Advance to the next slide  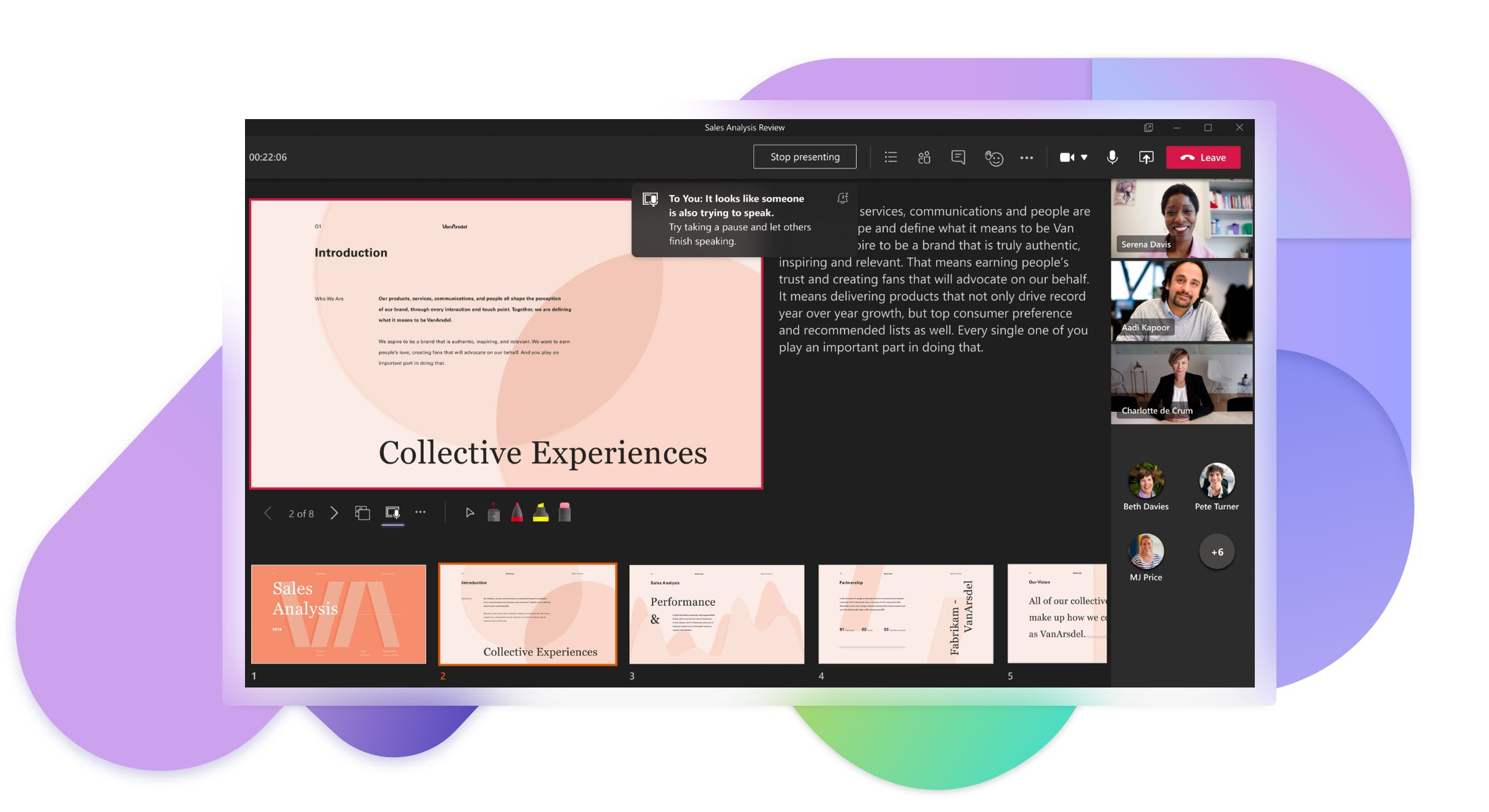click(x=334, y=513)
